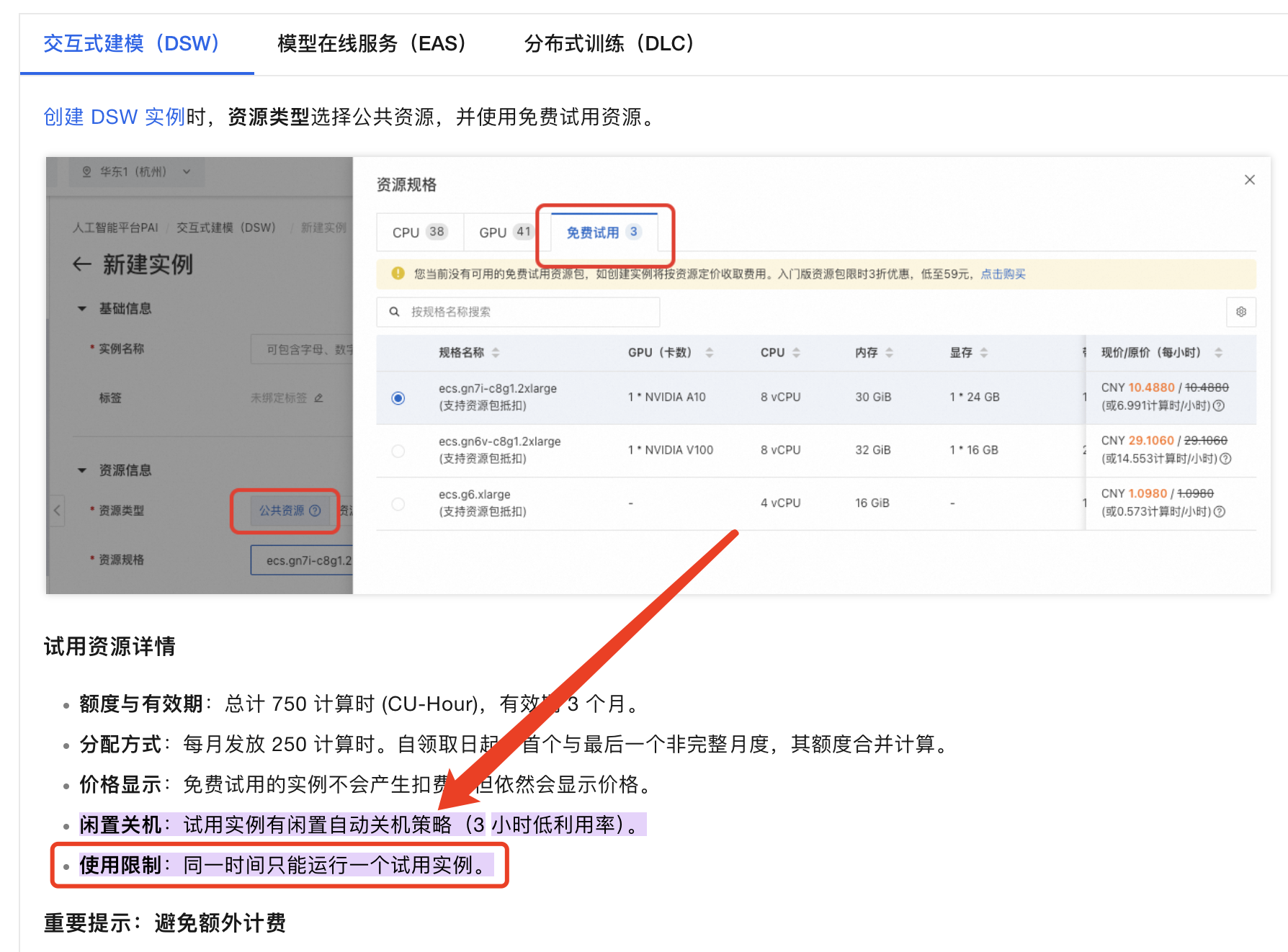Collapse the 基础信息 section

click(81, 308)
